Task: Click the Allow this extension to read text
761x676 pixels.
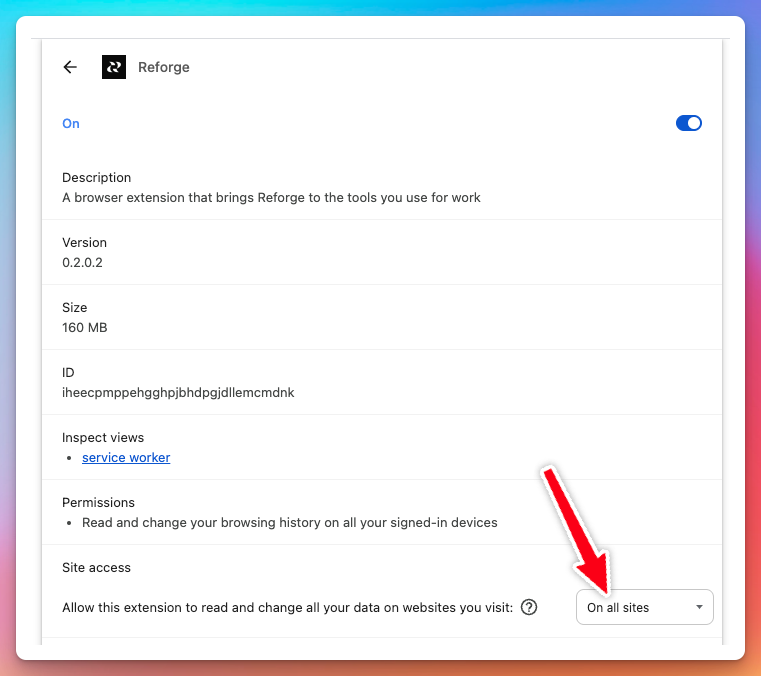Action: point(287,608)
